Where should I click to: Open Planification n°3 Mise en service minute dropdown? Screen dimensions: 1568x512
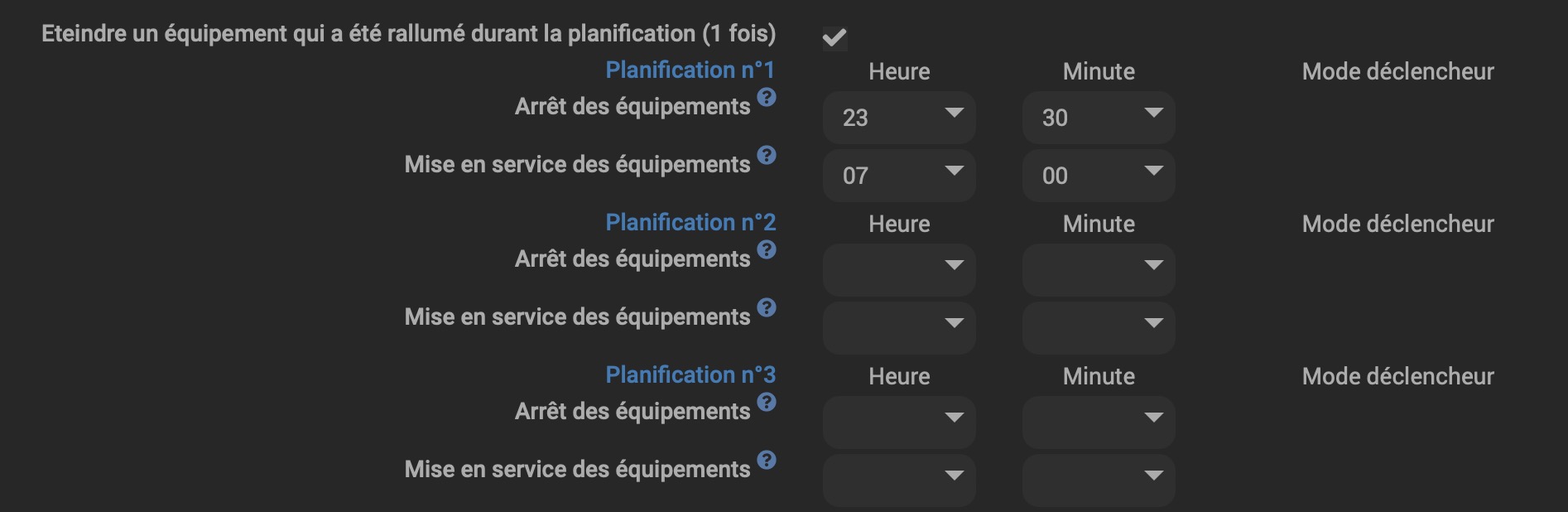tap(1099, 480)
